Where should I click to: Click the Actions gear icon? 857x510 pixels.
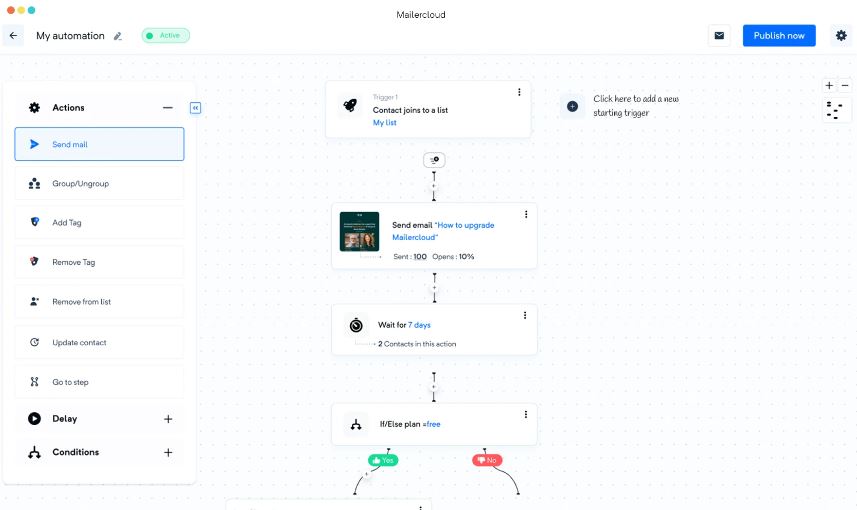[x=34, y=108]
